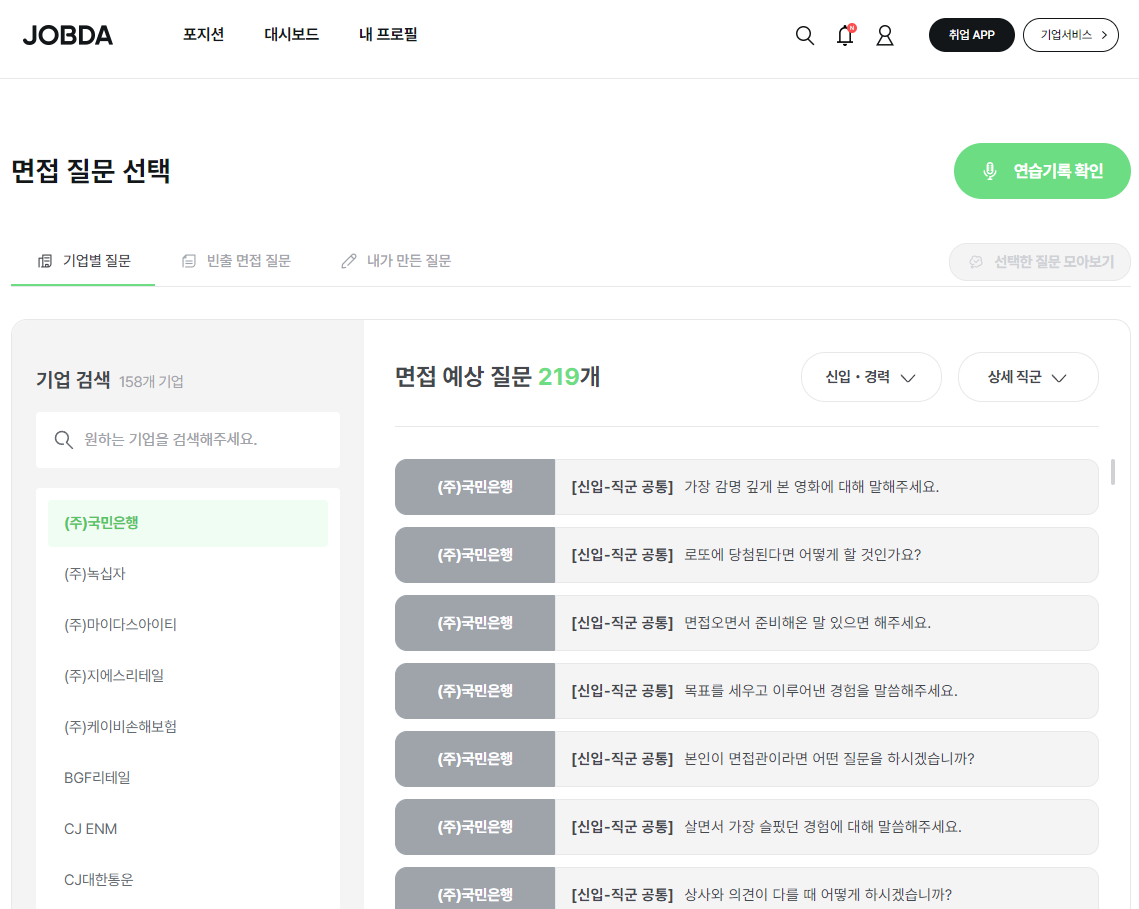Click the 취업 APP button

[971, 35]
